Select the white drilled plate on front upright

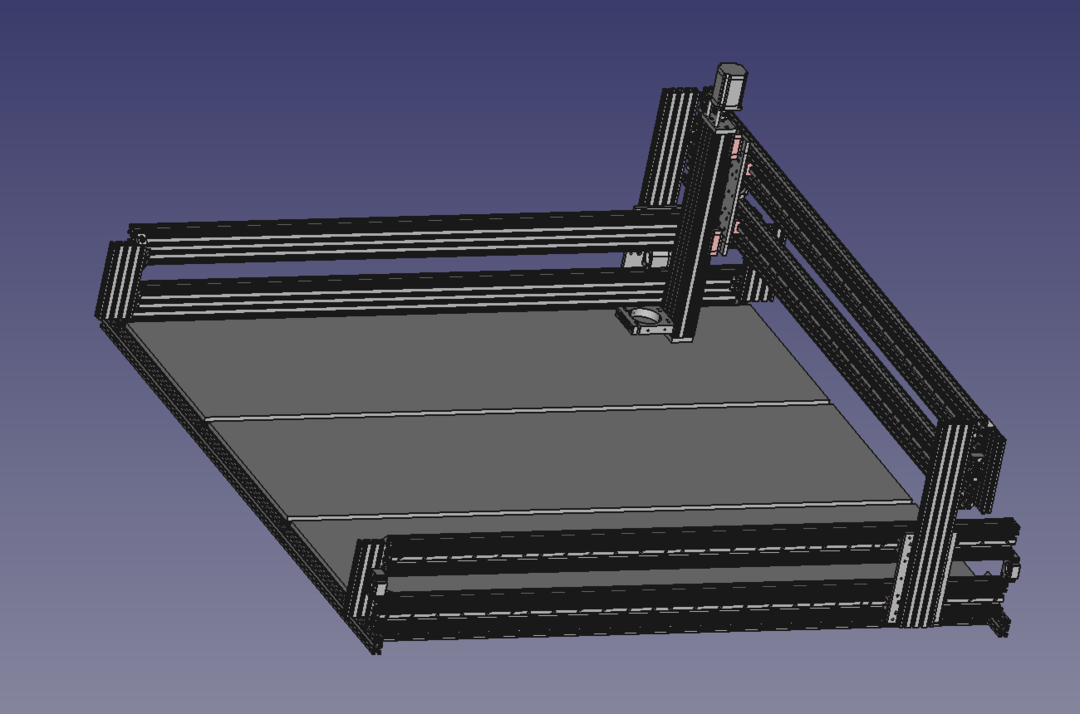point(906,580)
